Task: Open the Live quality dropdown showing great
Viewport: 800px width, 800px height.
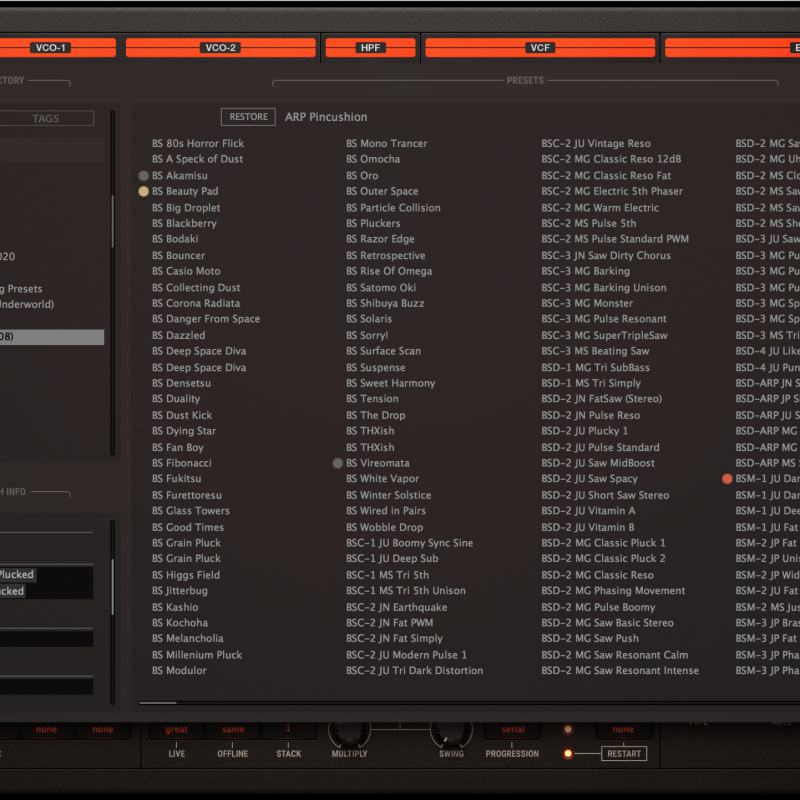Action: pos(176,730)
